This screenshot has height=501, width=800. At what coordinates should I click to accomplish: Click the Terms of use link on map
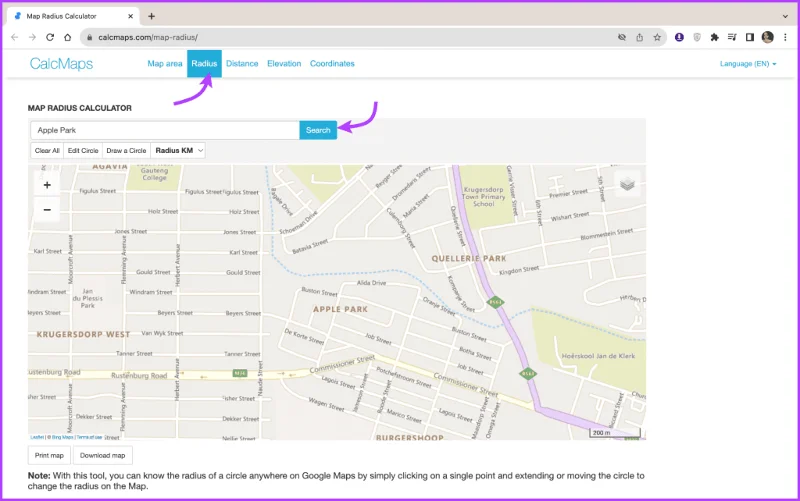[89, 437]
